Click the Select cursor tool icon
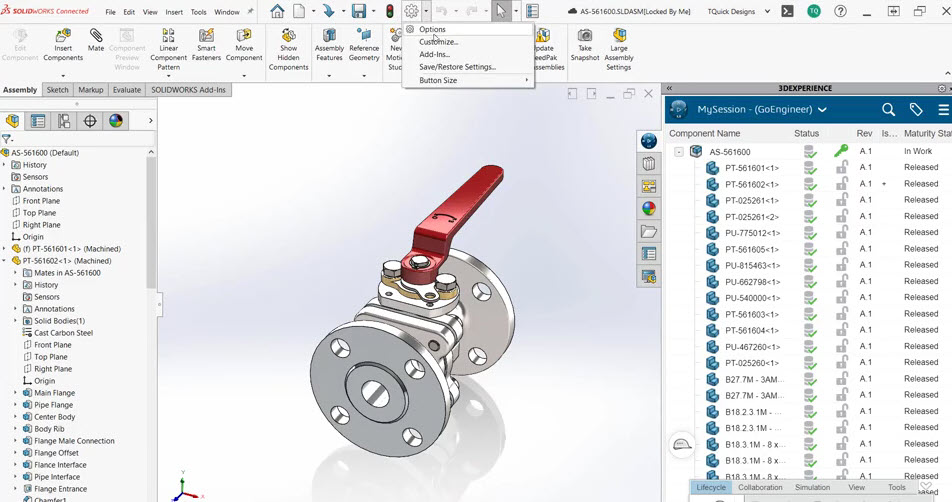 501,11
